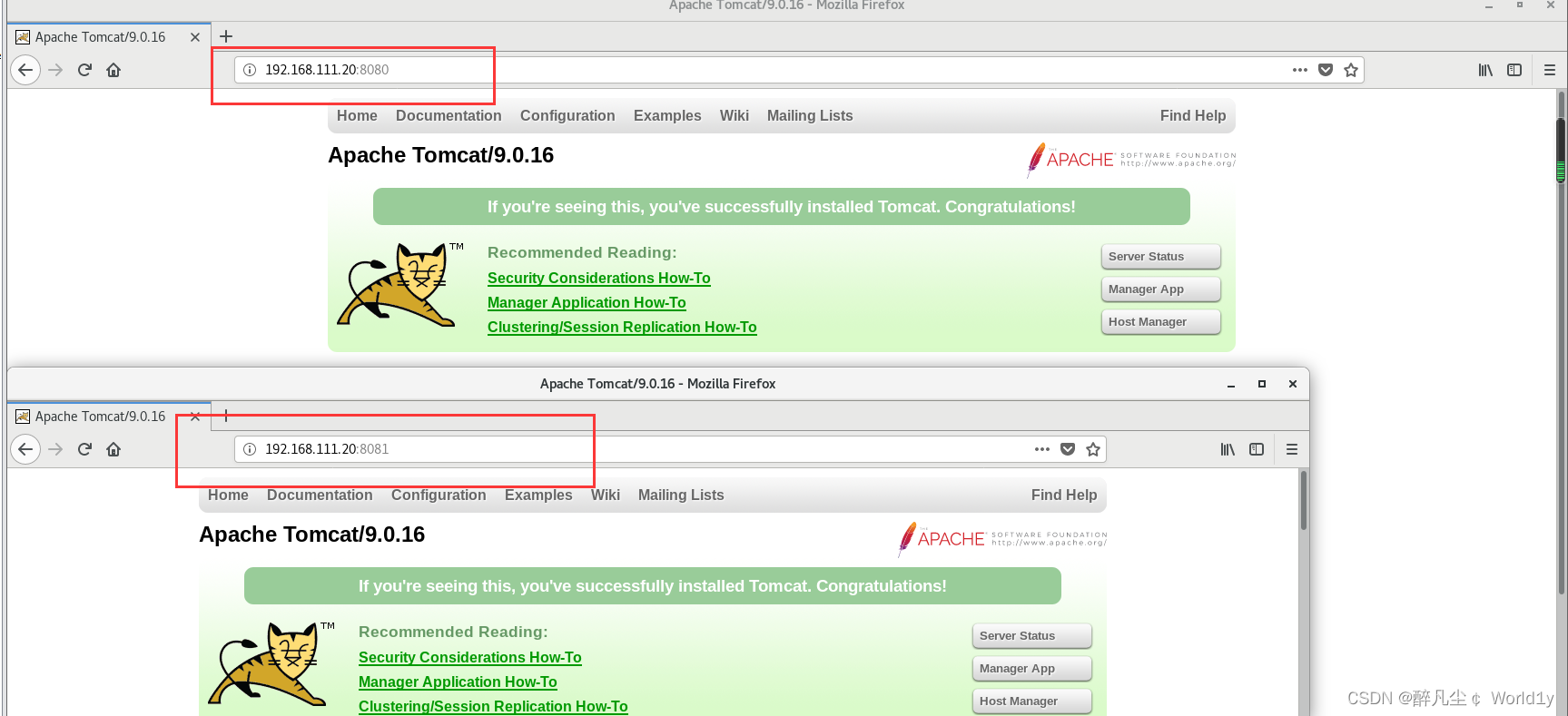The width and height of the screenshot is (1568, 716).
Task: Toggle sidebar in front Firefox window
Action: tap(1257, 449)
